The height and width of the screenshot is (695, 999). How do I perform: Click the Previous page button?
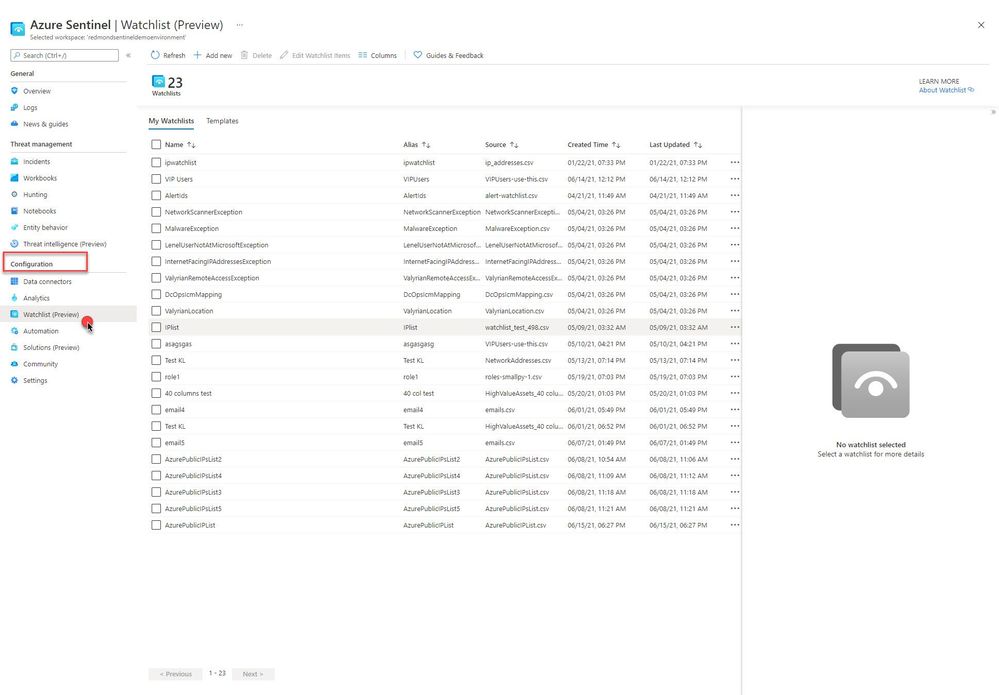[175, 674]
